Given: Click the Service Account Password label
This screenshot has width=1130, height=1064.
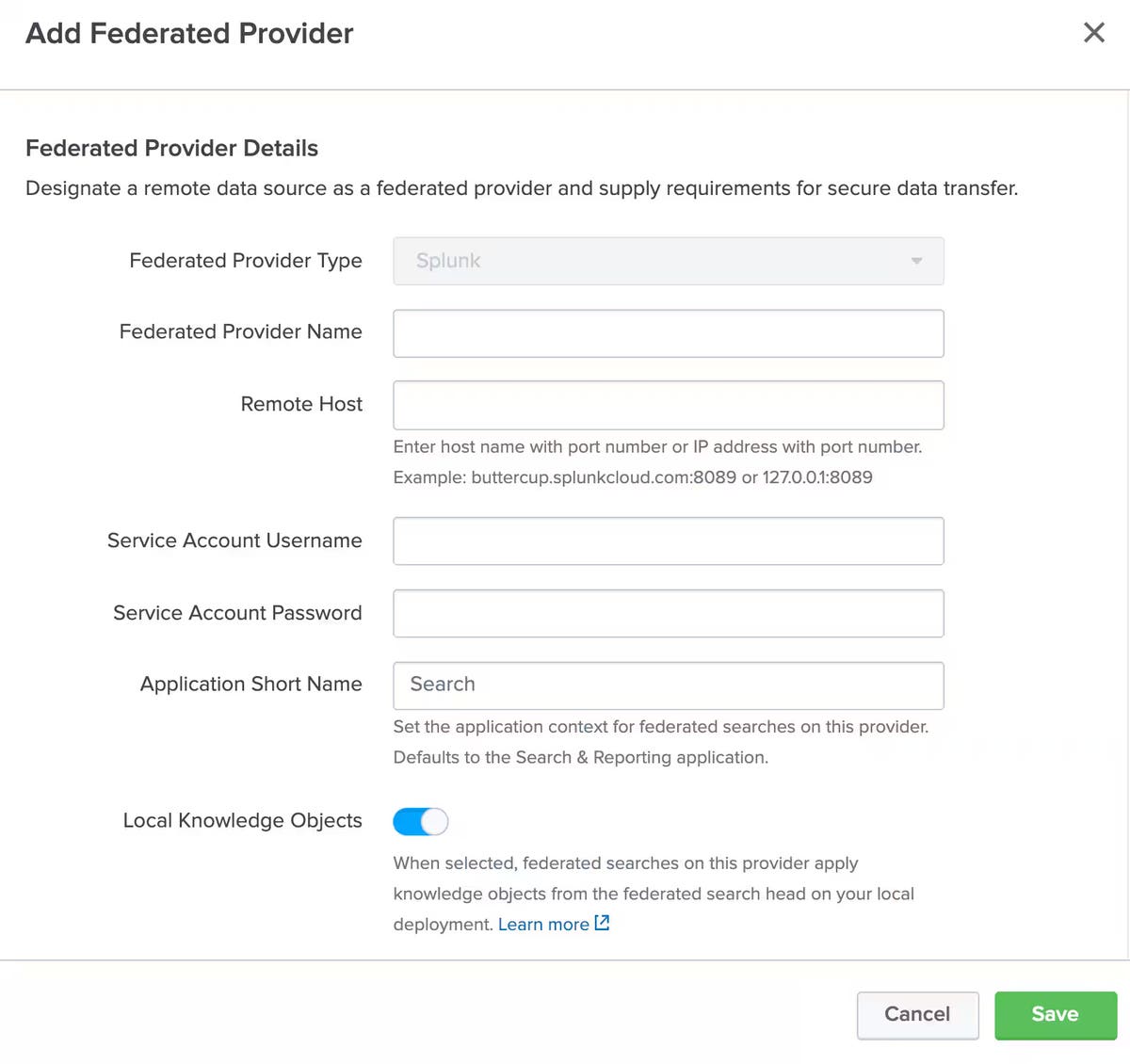Looking at the screenshot, I should tap(237, 613).
